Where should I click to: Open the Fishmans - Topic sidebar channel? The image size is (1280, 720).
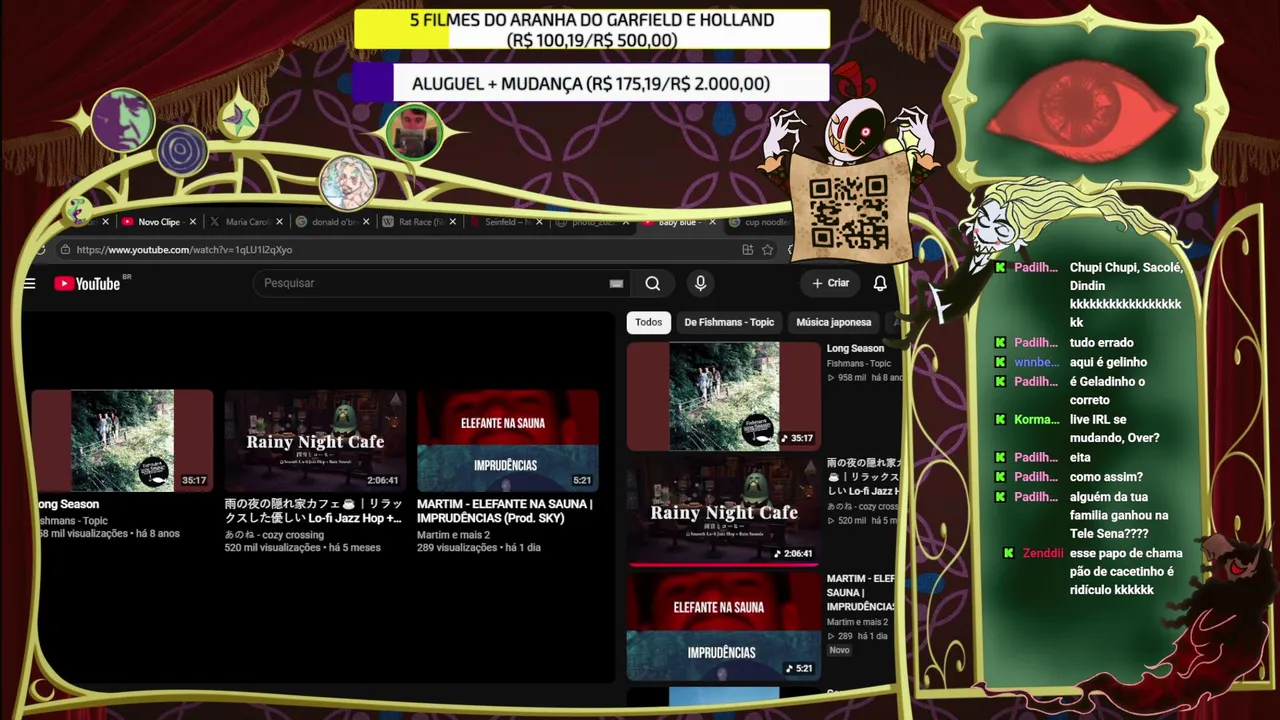[x=858, y=363]
